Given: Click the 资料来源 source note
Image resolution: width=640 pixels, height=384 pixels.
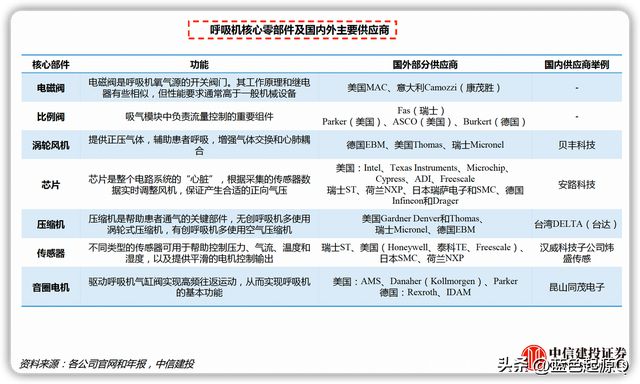Looking at the screenshot, I should pos(107,364).
